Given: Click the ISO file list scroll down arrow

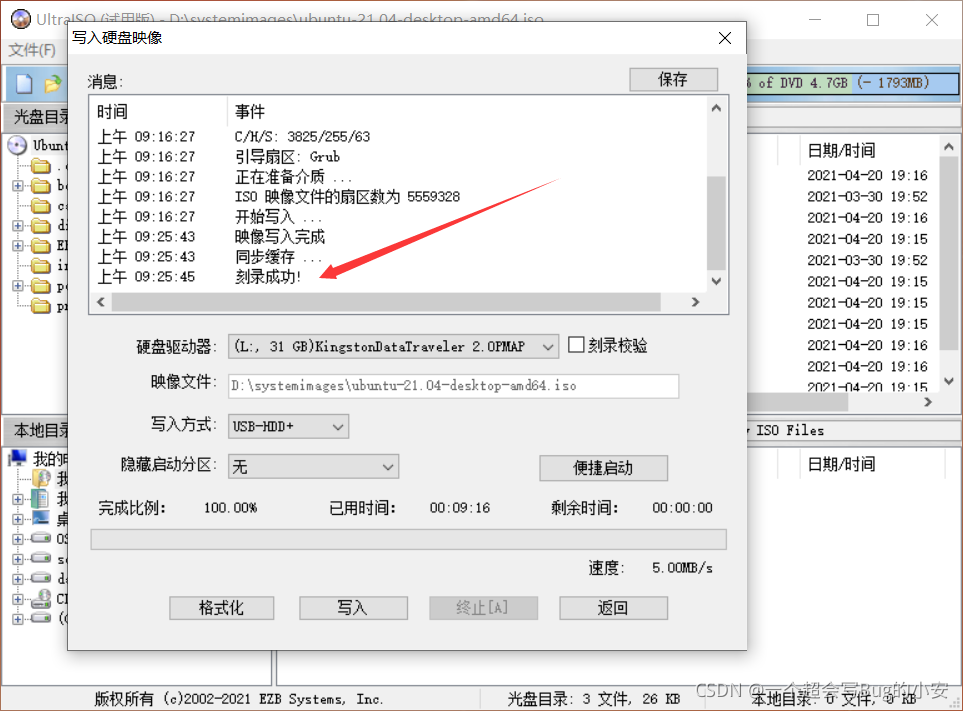Looking at the screenshot, I should tap(949, 381).
